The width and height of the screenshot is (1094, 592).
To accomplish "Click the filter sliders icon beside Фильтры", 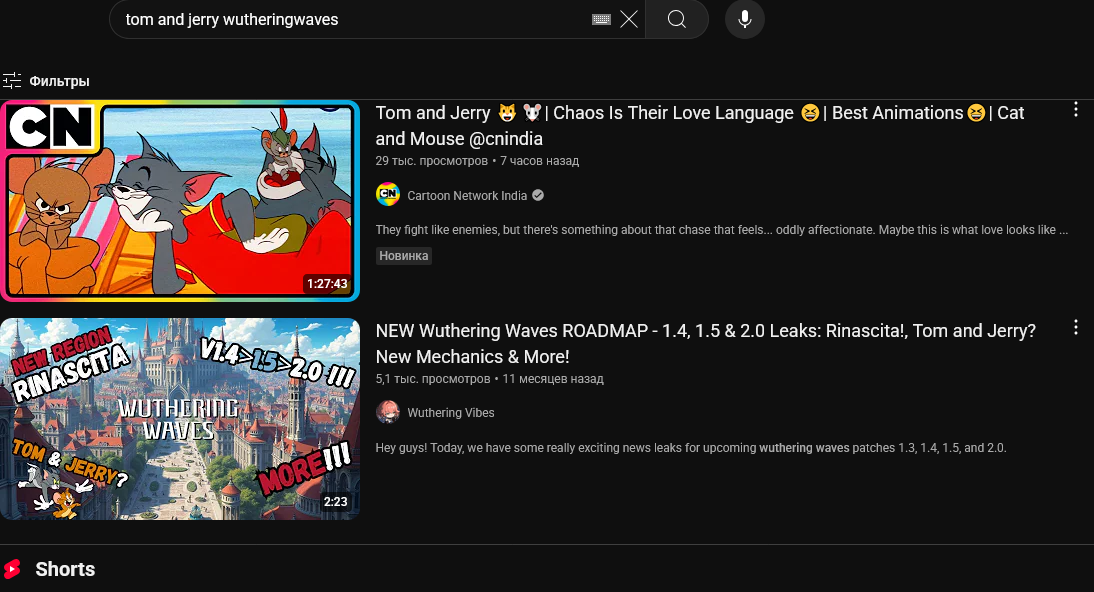I will point(12,81).
